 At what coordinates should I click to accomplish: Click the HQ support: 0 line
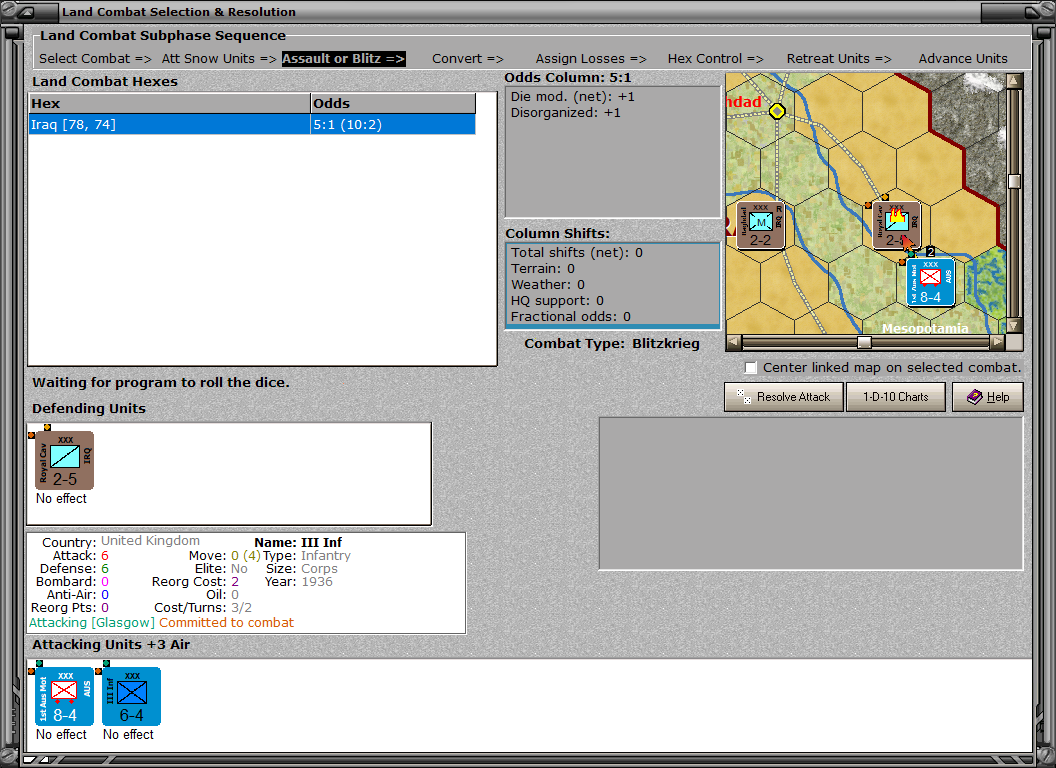pyautogui.click(x=557, y=300)
